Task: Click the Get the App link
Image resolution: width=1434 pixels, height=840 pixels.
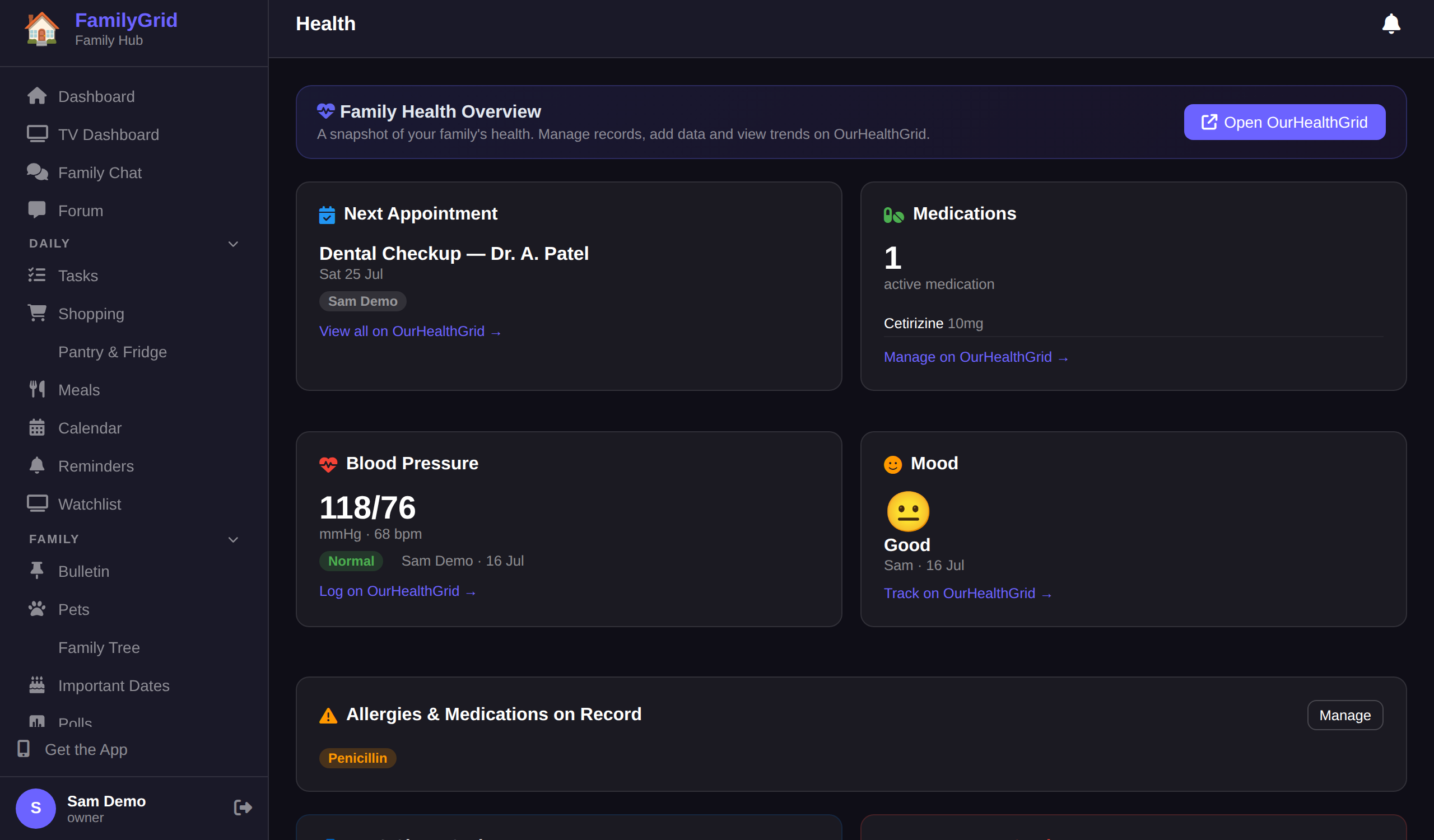Action: pyautogui.click(x=86, y=750)
